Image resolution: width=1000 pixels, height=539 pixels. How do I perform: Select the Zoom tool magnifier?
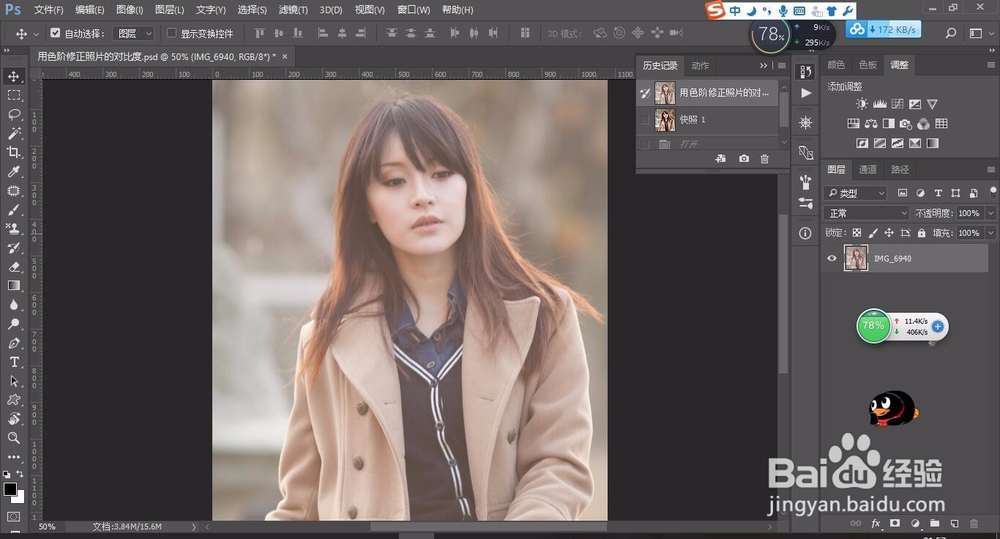(x=13, y=438)
